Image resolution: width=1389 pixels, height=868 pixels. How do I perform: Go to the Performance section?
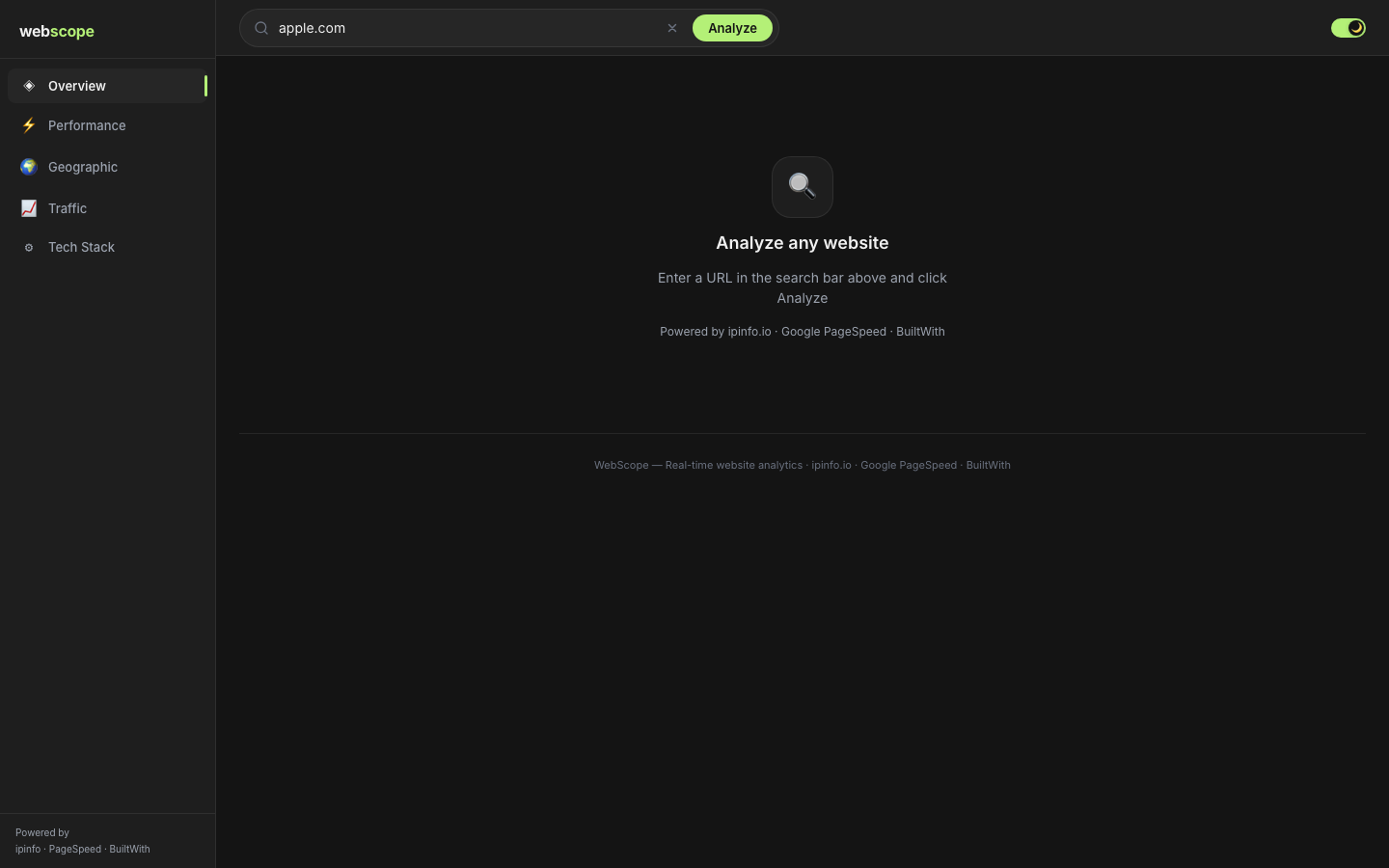[x=107, y=125]
